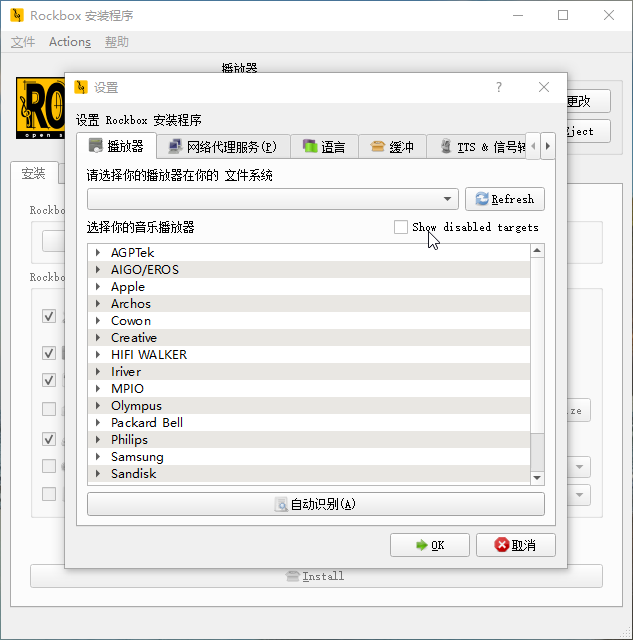The width and height of the screenshot is (633, 640).
Task: Select the 安装 tab in main window
Action: tap(33, 173)
